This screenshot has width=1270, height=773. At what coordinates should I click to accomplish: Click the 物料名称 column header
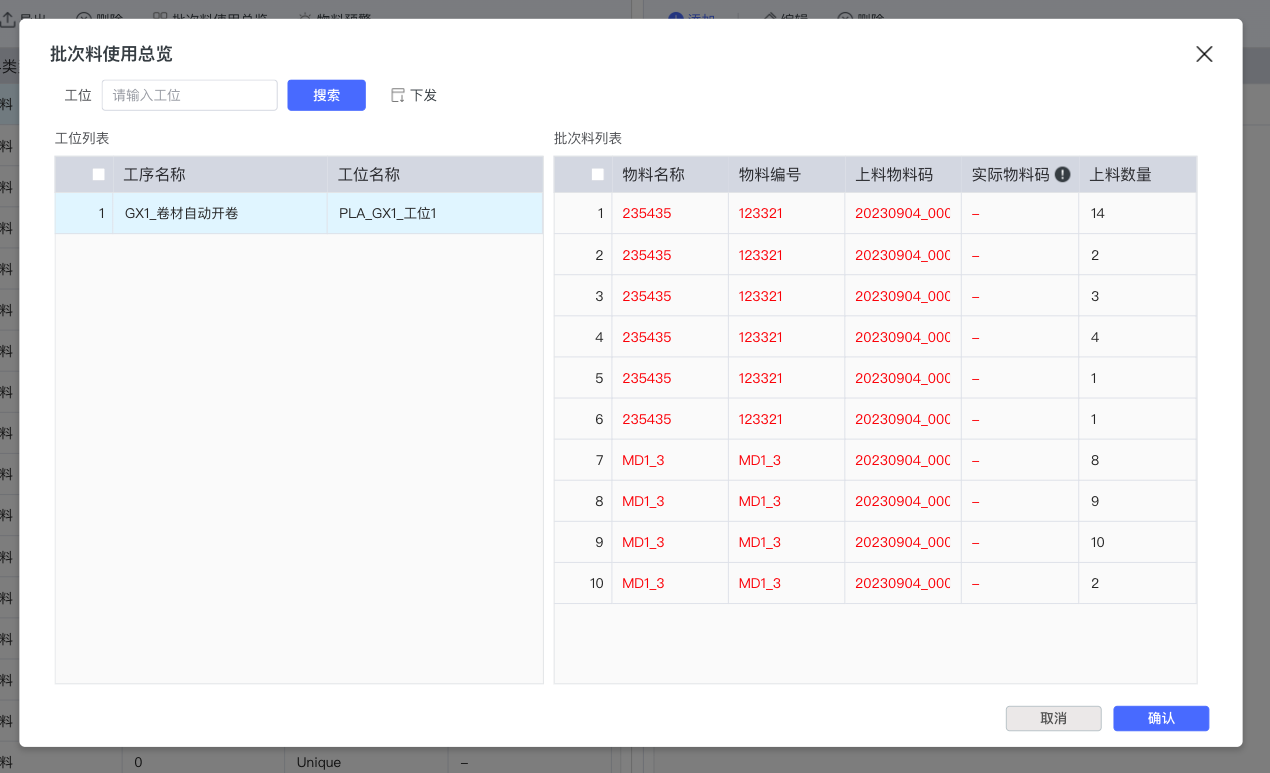(653, 174)
